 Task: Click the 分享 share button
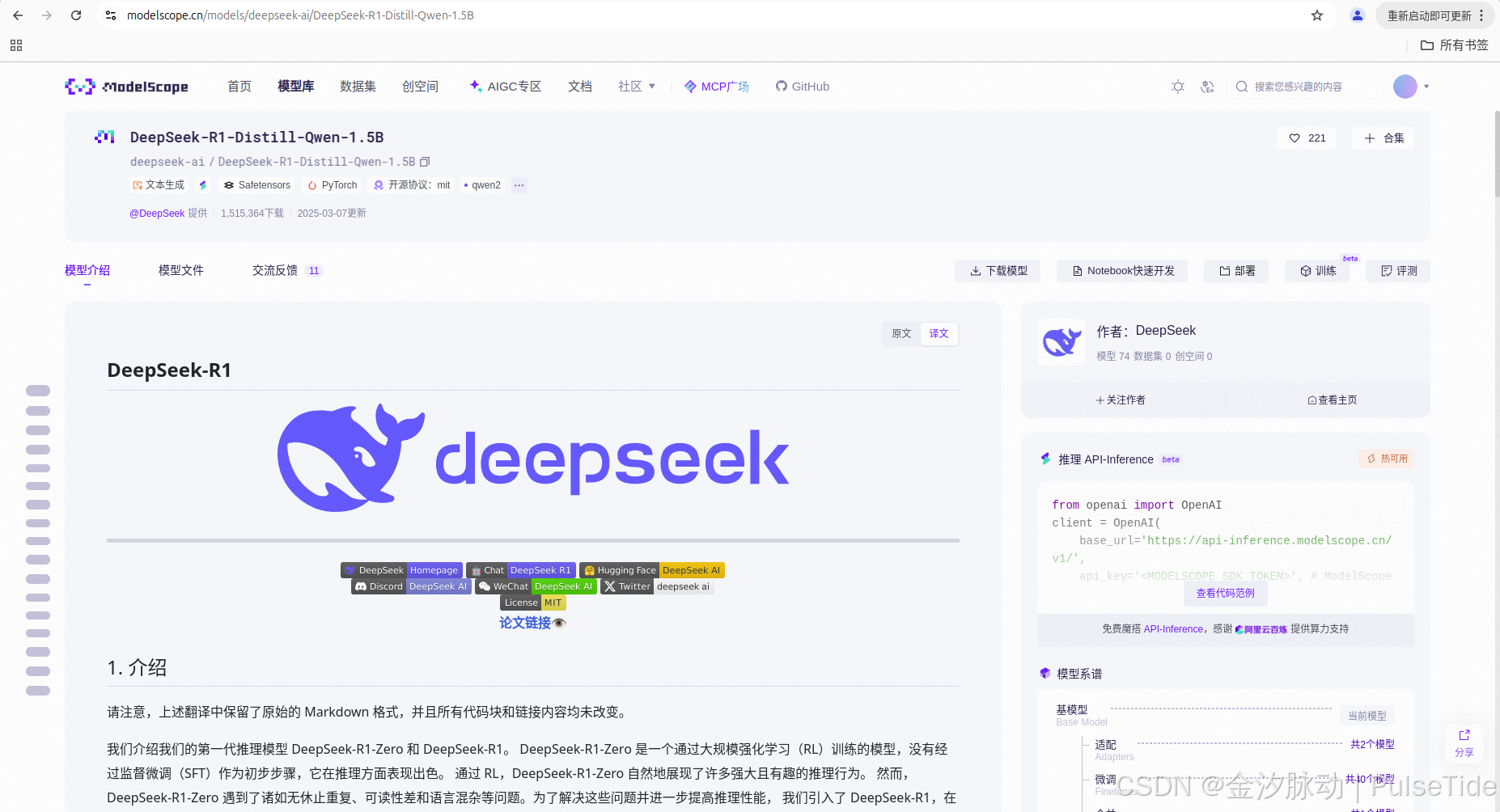(x=1464, y=744)
